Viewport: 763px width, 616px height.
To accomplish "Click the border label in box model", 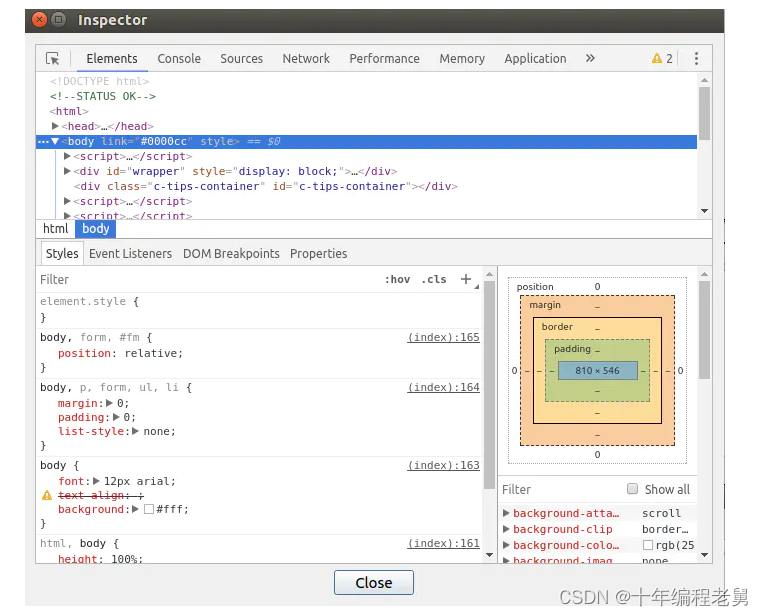I will click(x=557, y=327).
